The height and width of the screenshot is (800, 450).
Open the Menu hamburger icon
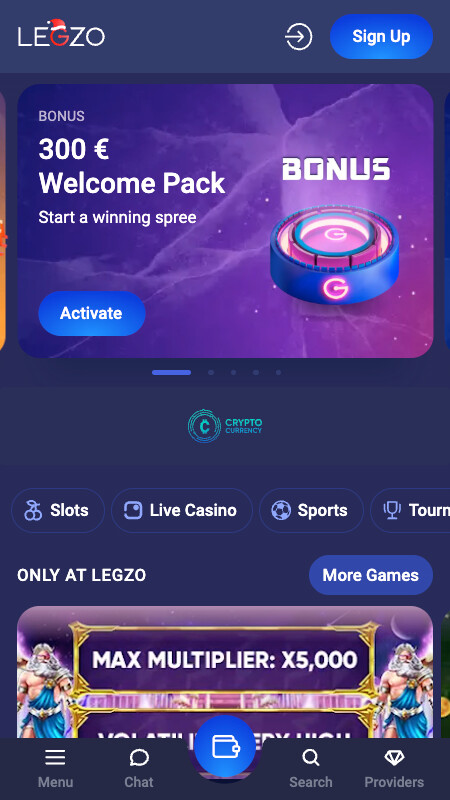(55, 757)
